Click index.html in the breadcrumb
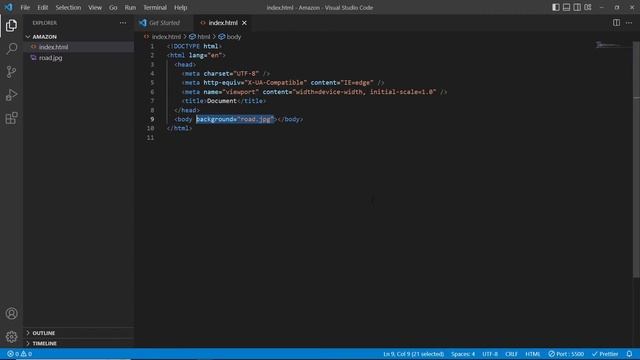The width and height of the screenshot is (640, 360). pyautogui.click(x=166, y=37)
